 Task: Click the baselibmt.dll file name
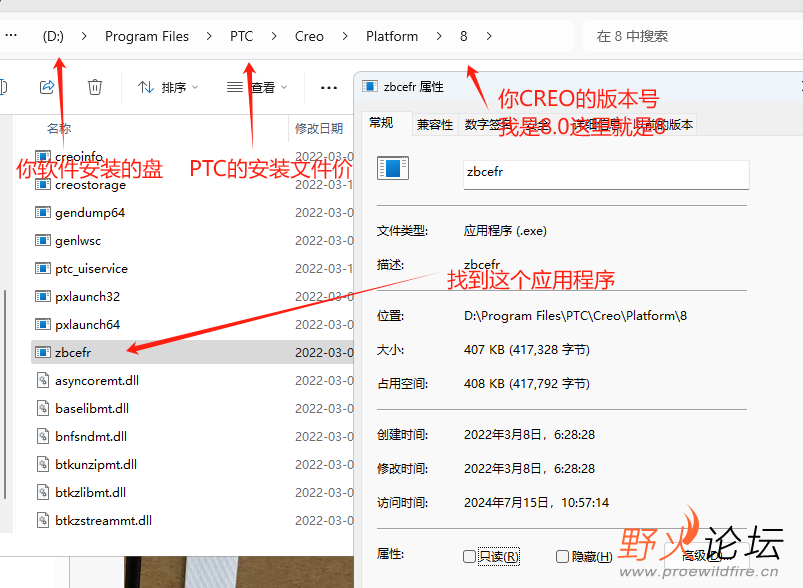(x=92, y=409)
